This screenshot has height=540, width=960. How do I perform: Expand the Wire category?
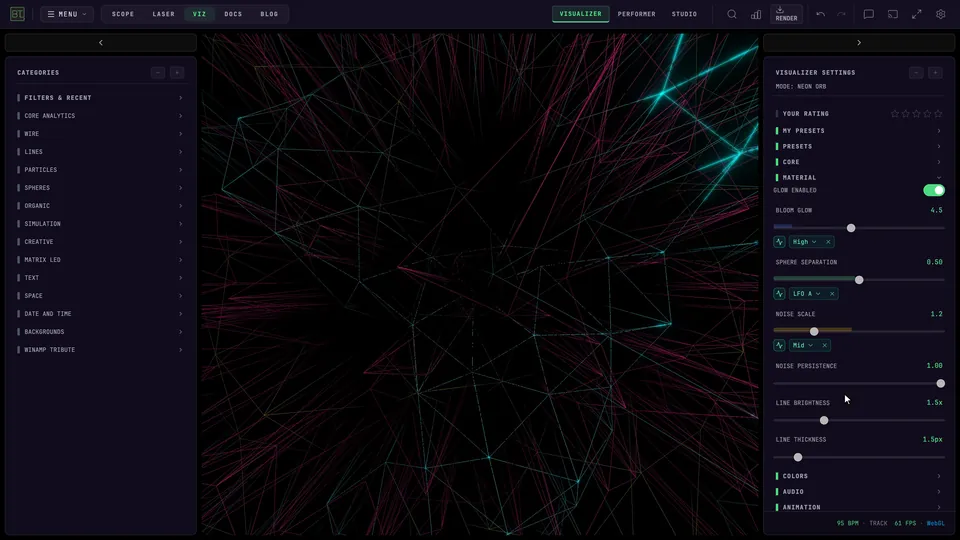click(100, 133)
